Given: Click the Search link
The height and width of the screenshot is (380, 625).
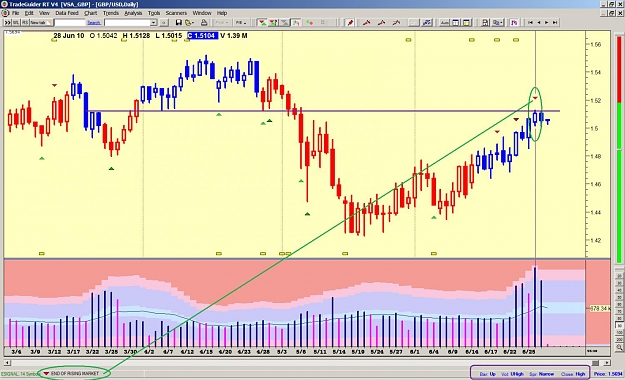Looking at the screenshot, I should point(94,23).
